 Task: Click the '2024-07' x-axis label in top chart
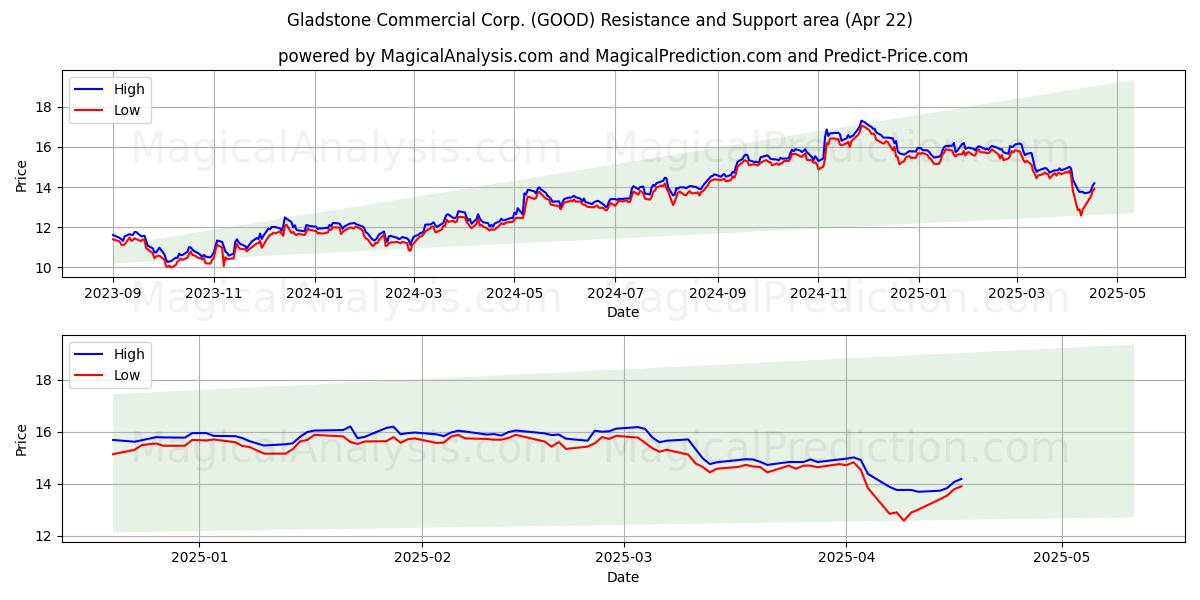pyautogui.click(x=614, y=294)
